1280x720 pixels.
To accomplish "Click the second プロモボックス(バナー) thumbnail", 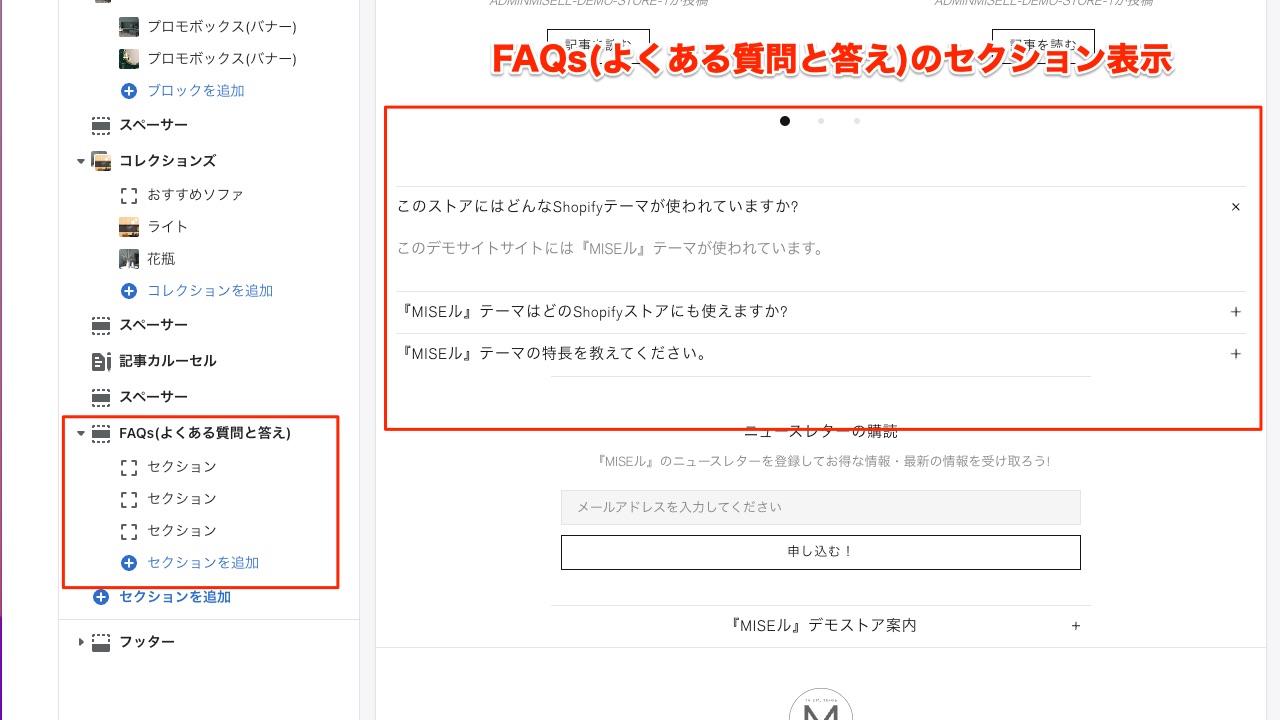I will pyautogui.click(x=129, y=59).
